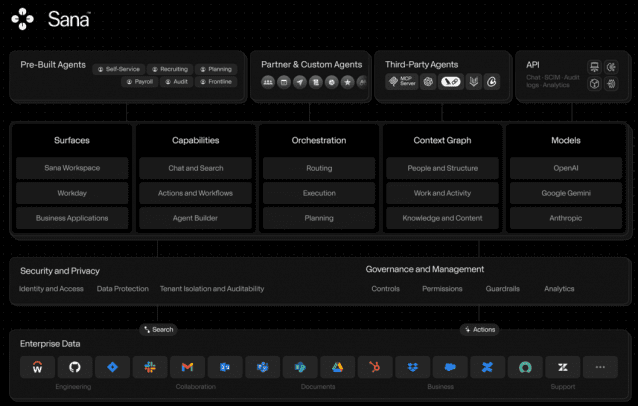Click the "Engineering" category label
Image resolution: width=638 pixels, height=406 pixels.
click(73, 387)
